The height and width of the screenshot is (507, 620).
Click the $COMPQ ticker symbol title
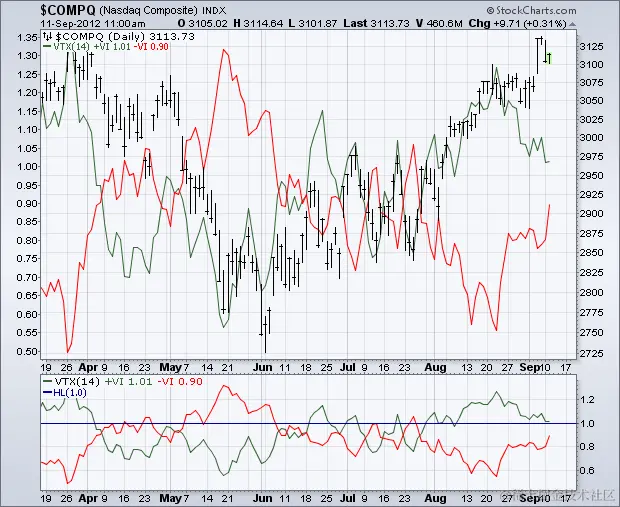point(68,9)
